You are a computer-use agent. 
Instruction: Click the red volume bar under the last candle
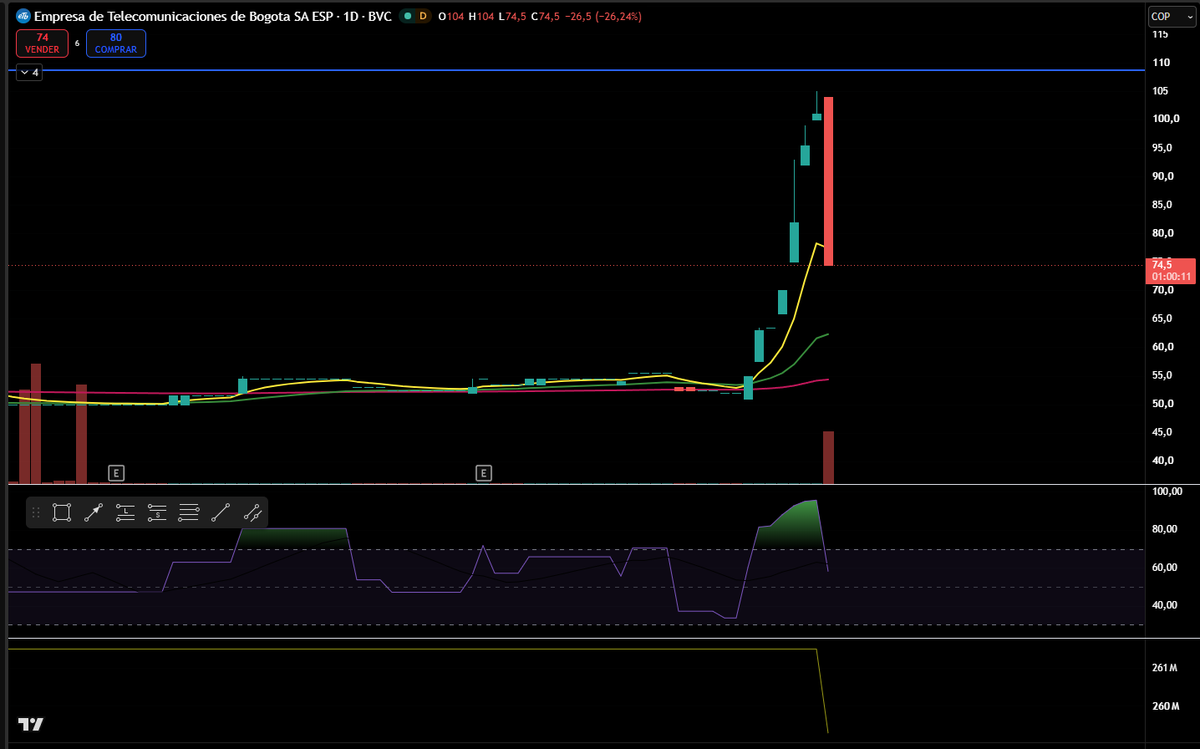(x=828, y=457)
